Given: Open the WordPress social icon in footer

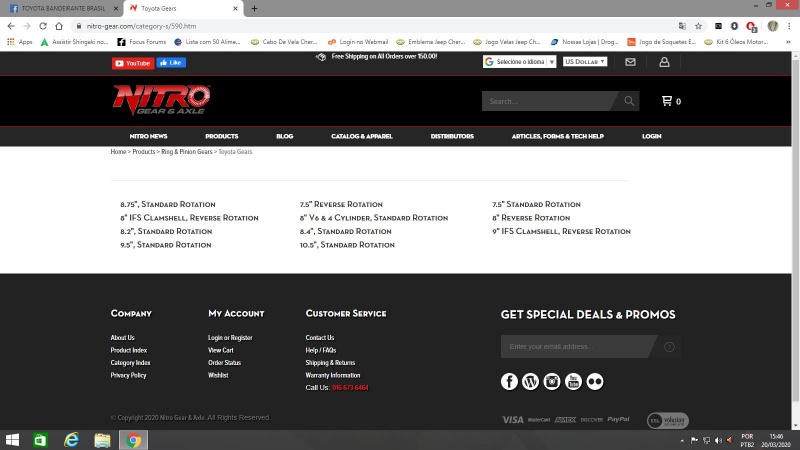Looking at the screenshot, I should [530, 381].
